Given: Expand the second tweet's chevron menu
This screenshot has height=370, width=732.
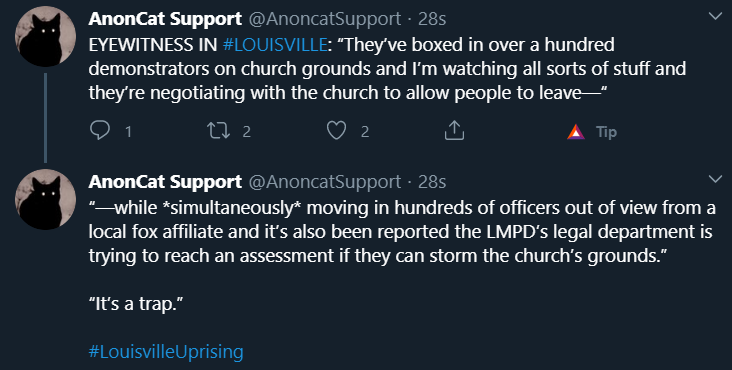Looking at the screenshot, I should point(715,179).
